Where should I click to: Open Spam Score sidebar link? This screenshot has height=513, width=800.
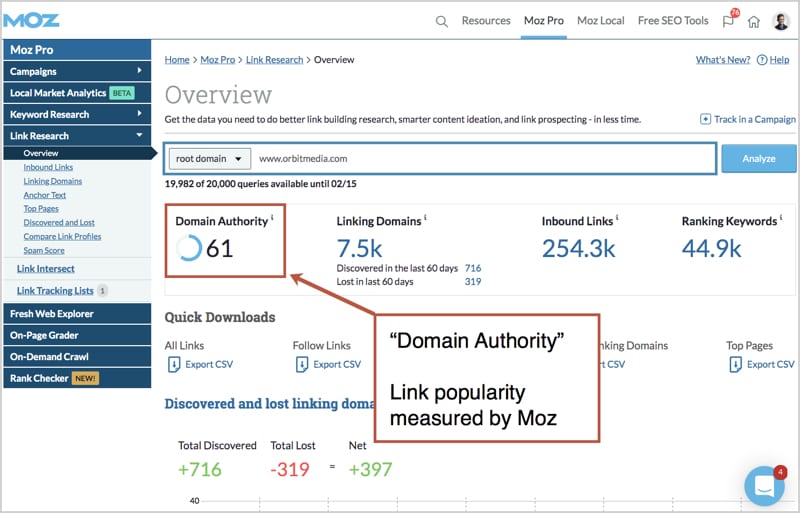click(x=44, y=250)
